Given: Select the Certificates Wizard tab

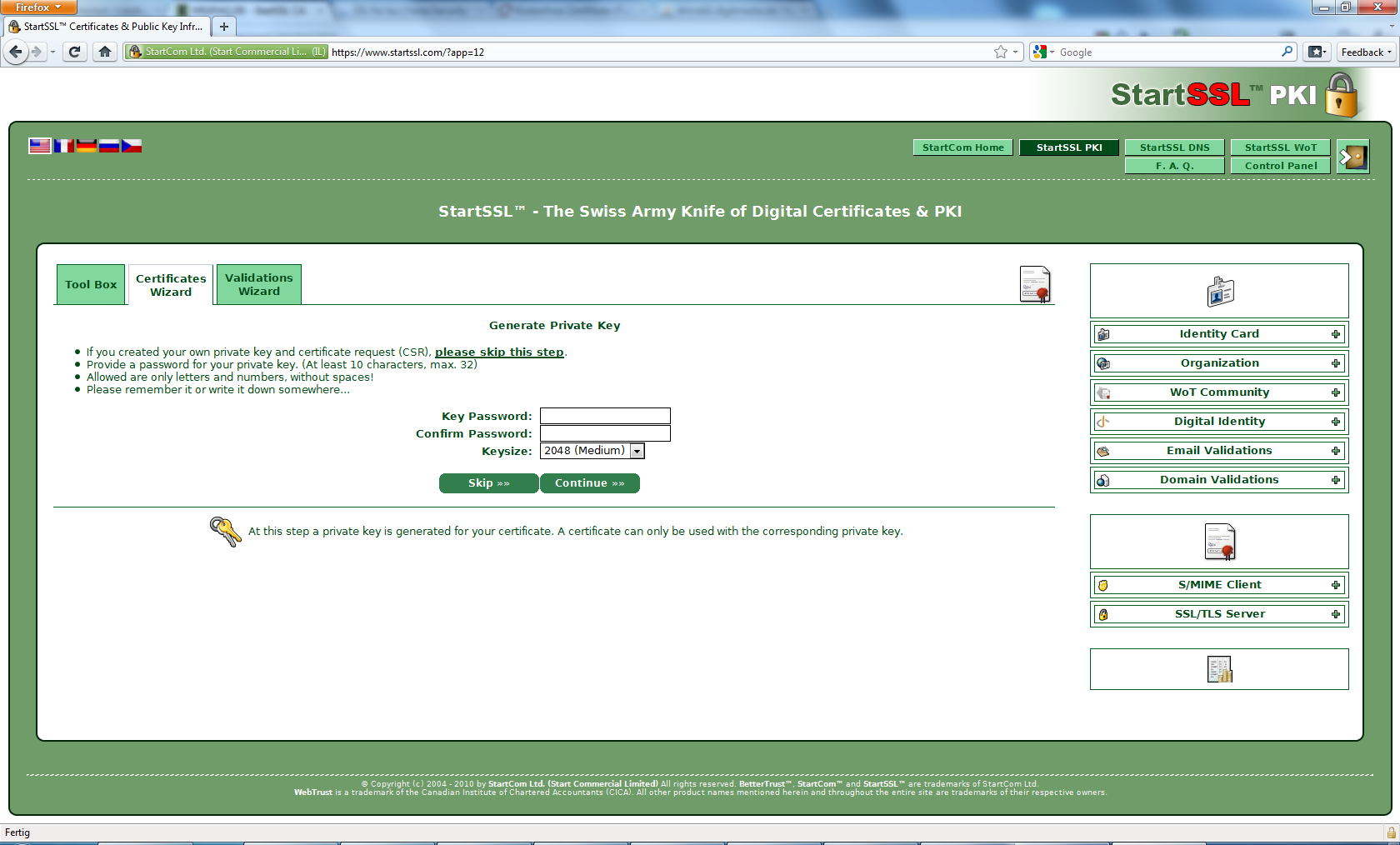Looking at the screenshot, I should point(171,285).
